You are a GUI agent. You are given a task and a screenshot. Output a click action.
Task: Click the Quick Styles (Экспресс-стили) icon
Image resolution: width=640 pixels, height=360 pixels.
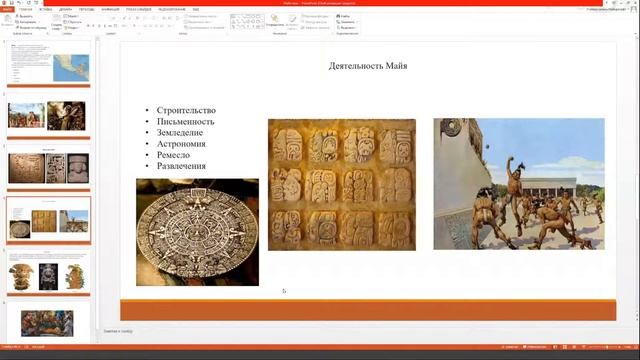coord(292,18)
